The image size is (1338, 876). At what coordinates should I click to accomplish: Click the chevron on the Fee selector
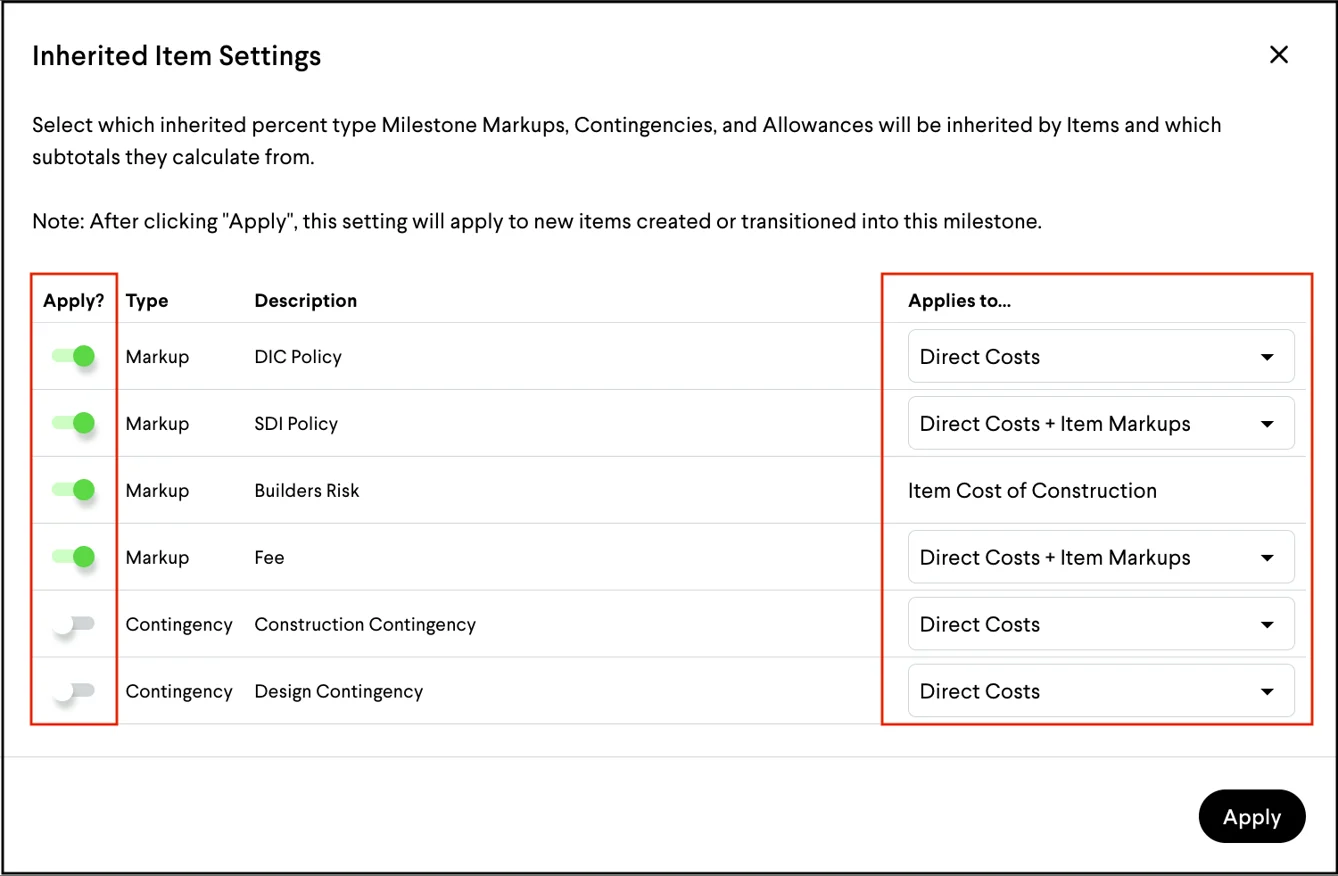(1267, 557)
